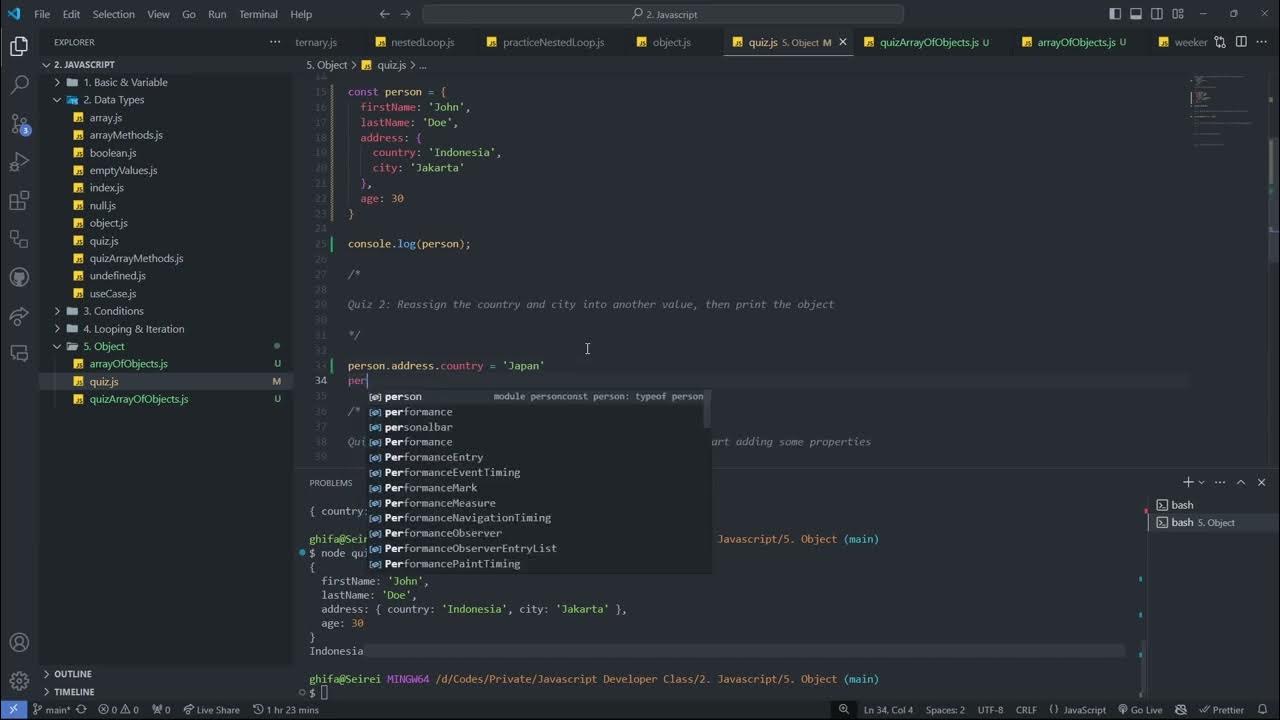The width and height of the screenshot is (1280, 720).
Task: Start Live Share from the status bar
Action: [x=211, y=710]
